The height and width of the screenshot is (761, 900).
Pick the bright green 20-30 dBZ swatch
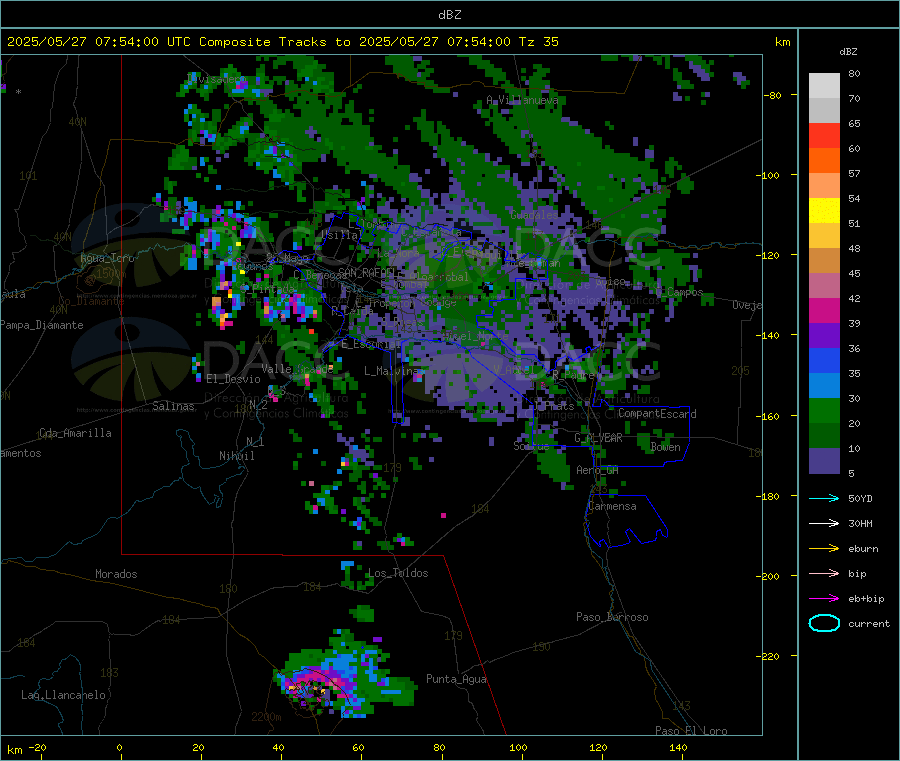pos(824,410)
